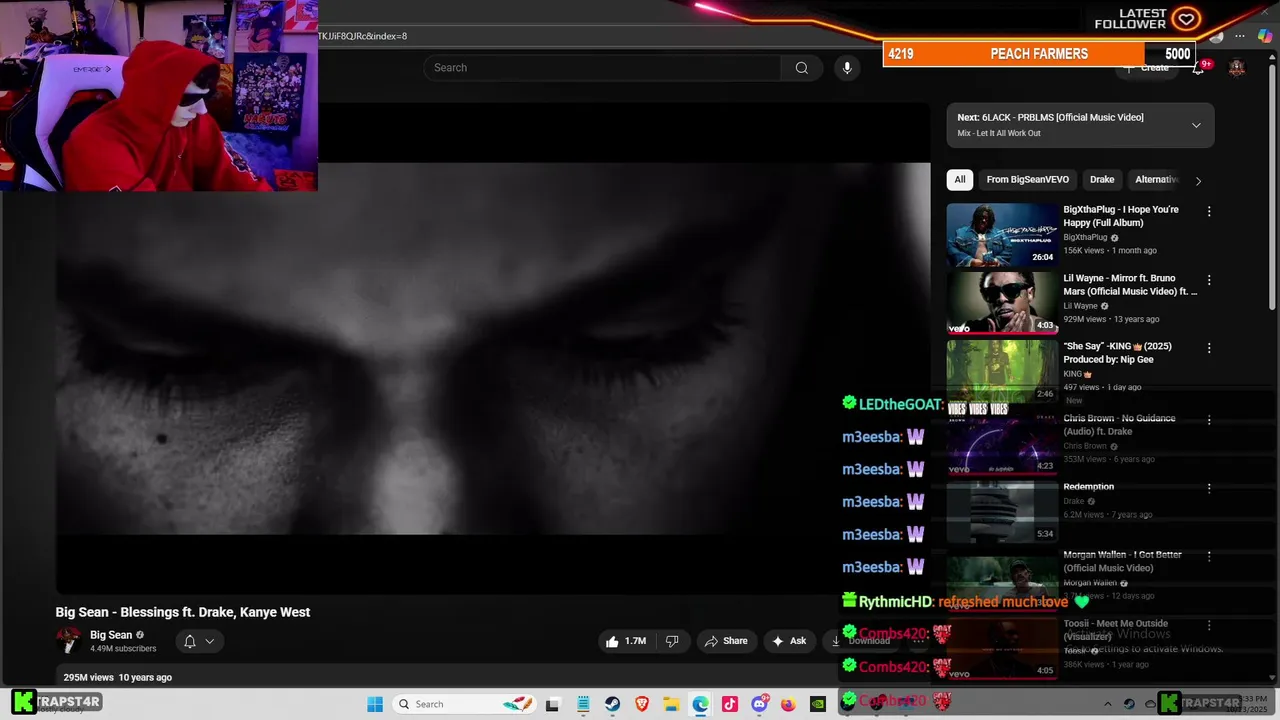
Task: Open Lil Wayne - Mirror ft. Bruno Mars title
Action: (1130, 285)
